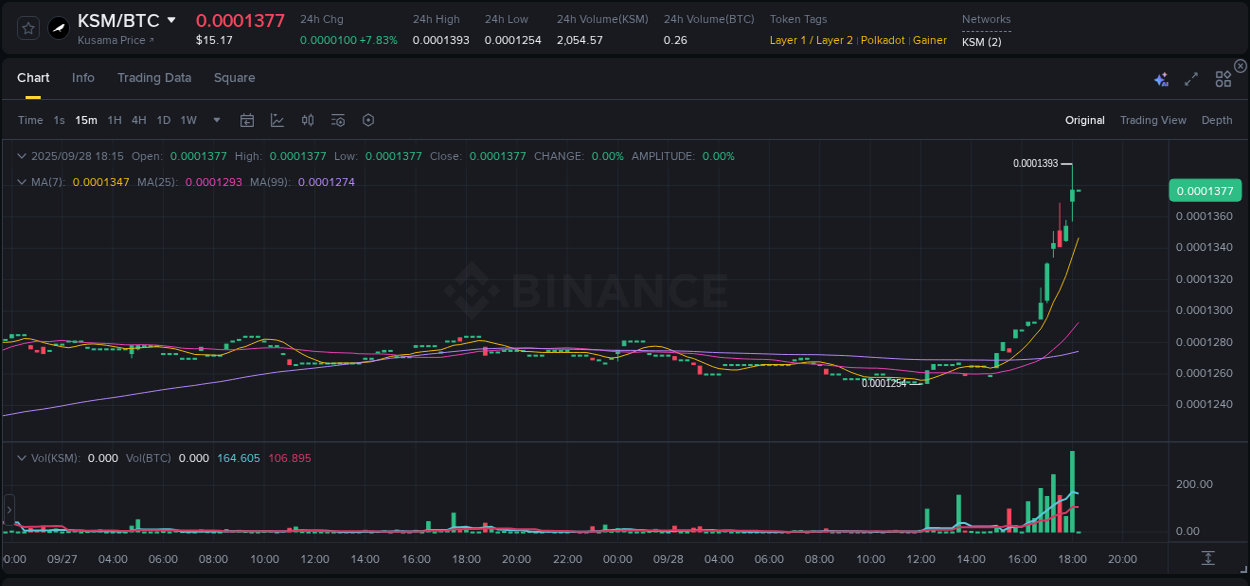Click the Polkadot token tag
Image resolution: width=1250 pixels, height=586 pixels.
pyautogui.click(x=882, y=40)
